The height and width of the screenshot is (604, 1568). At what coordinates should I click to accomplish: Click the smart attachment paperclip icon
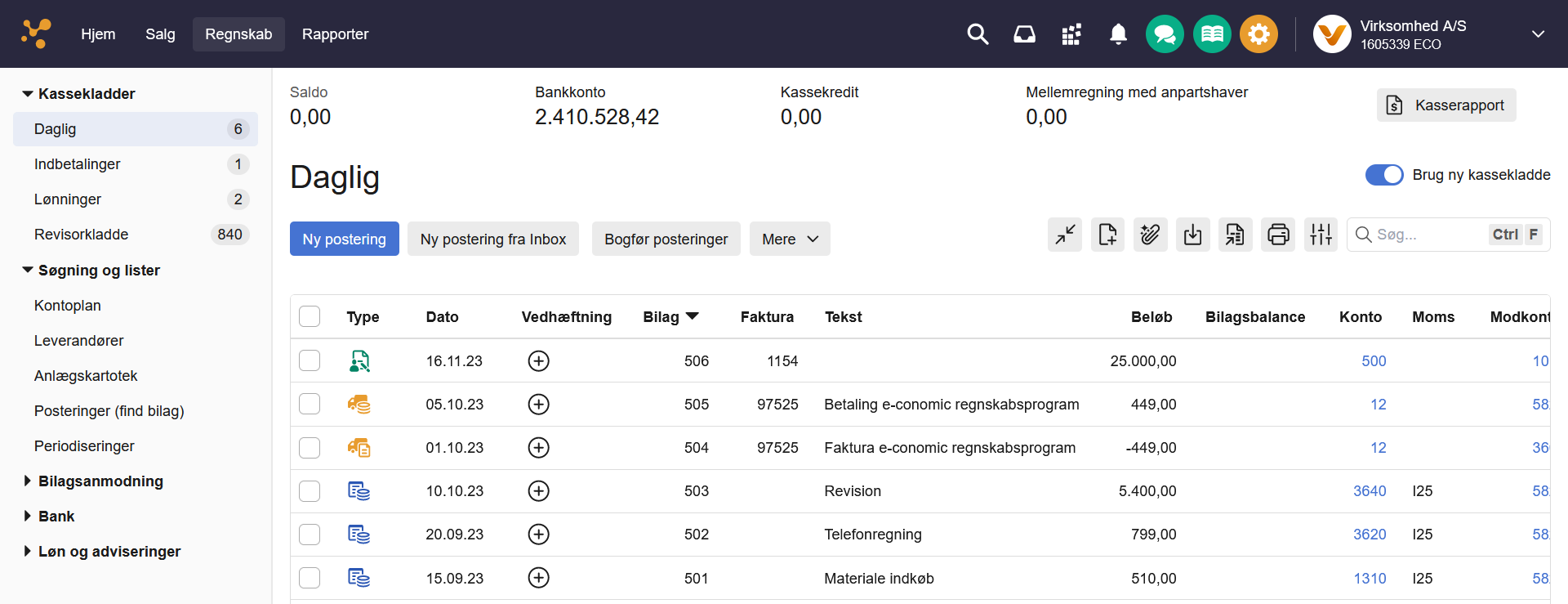(1150, 235)
